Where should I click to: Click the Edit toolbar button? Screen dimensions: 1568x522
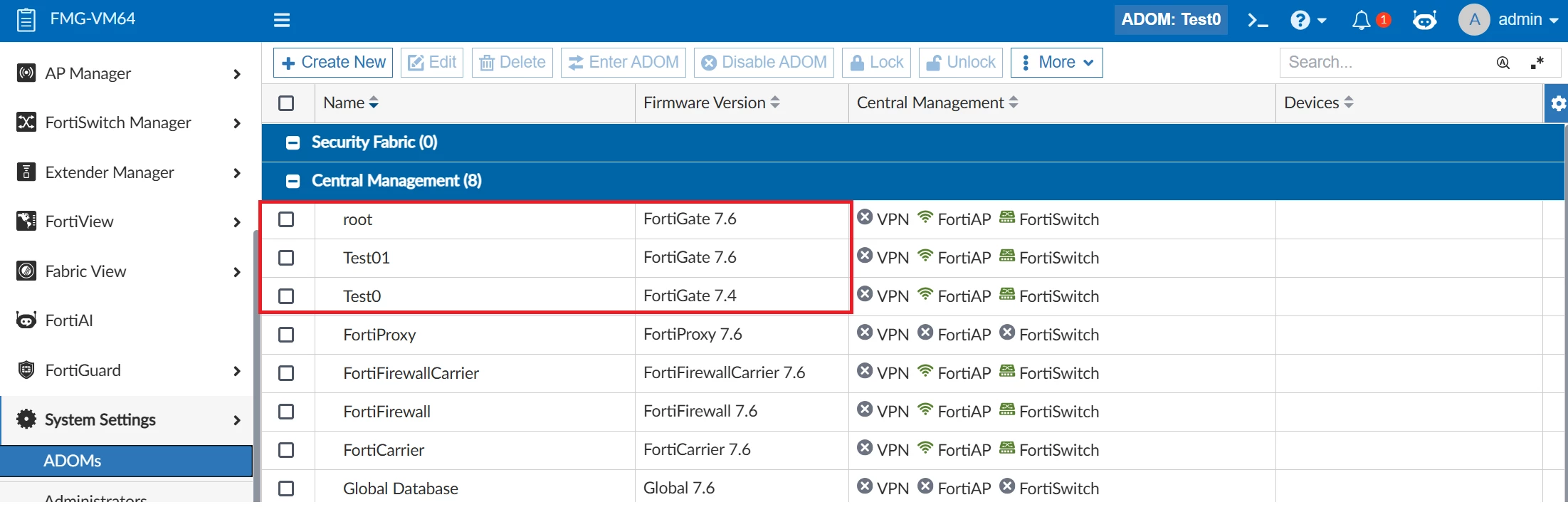(432, 63)
